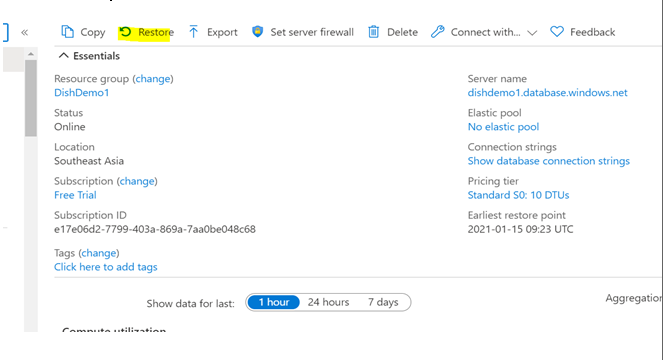Click the 2021-01-15 09:23 UTC restore point
Screen dimensions: 663x360
(521, 229)
